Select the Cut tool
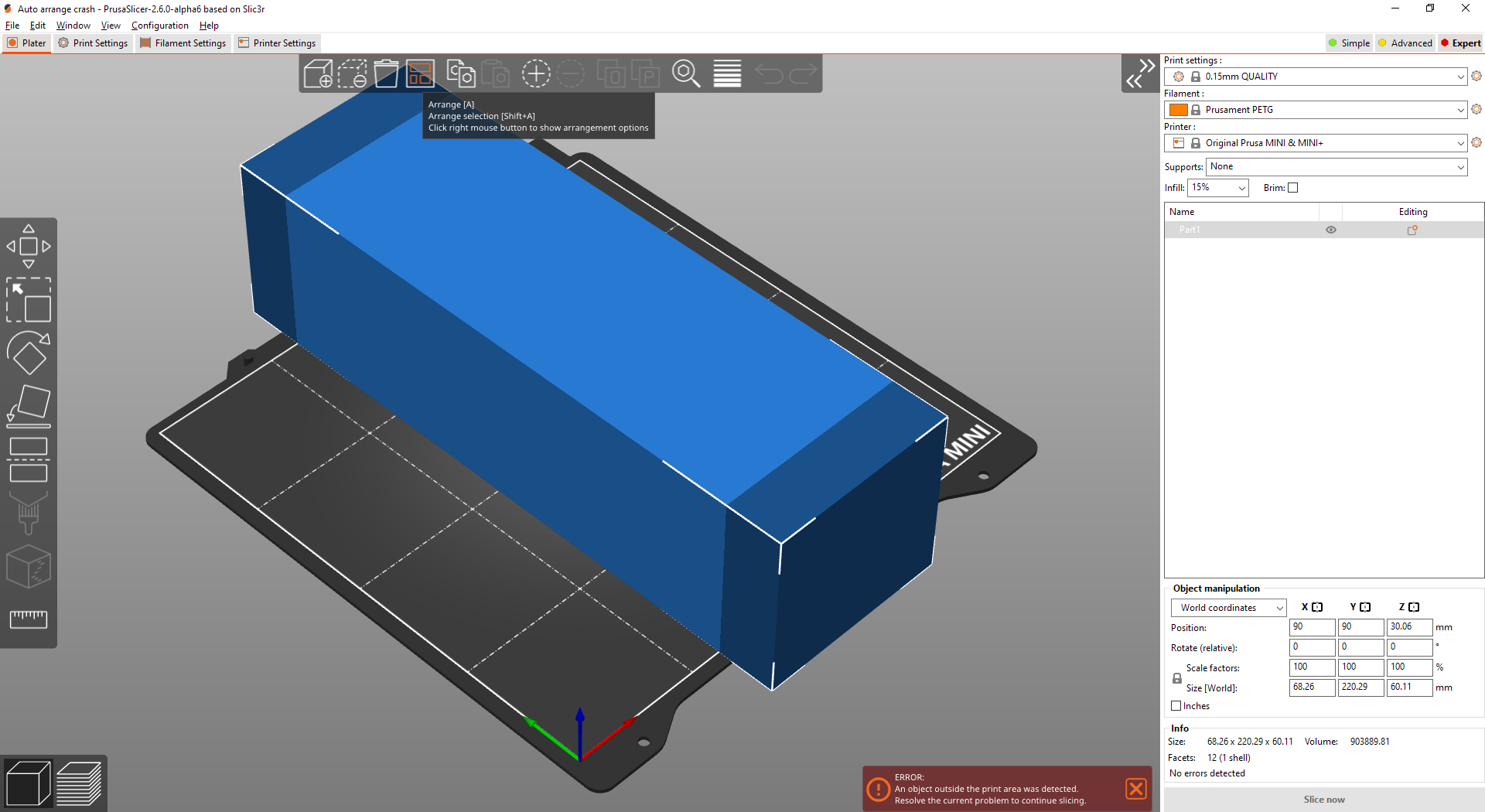The image size is (1485, 812). 29,459
